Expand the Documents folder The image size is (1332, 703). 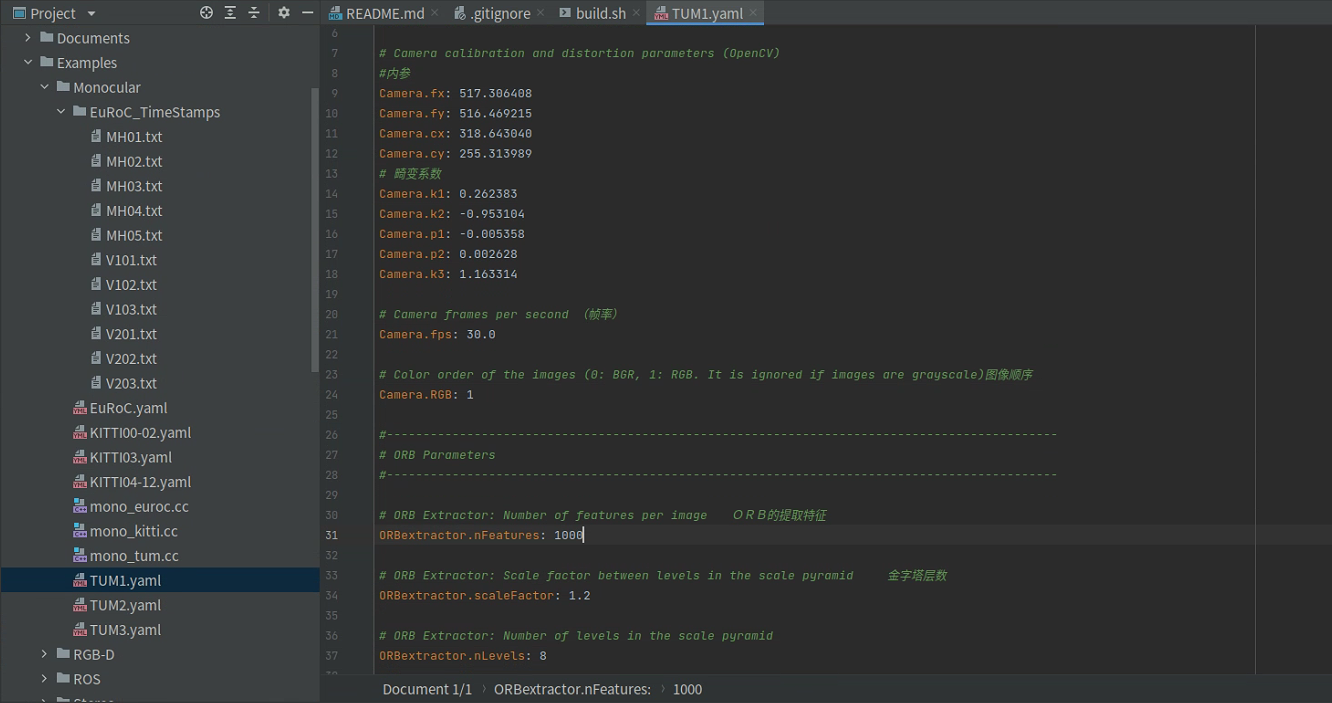(28, 38)
